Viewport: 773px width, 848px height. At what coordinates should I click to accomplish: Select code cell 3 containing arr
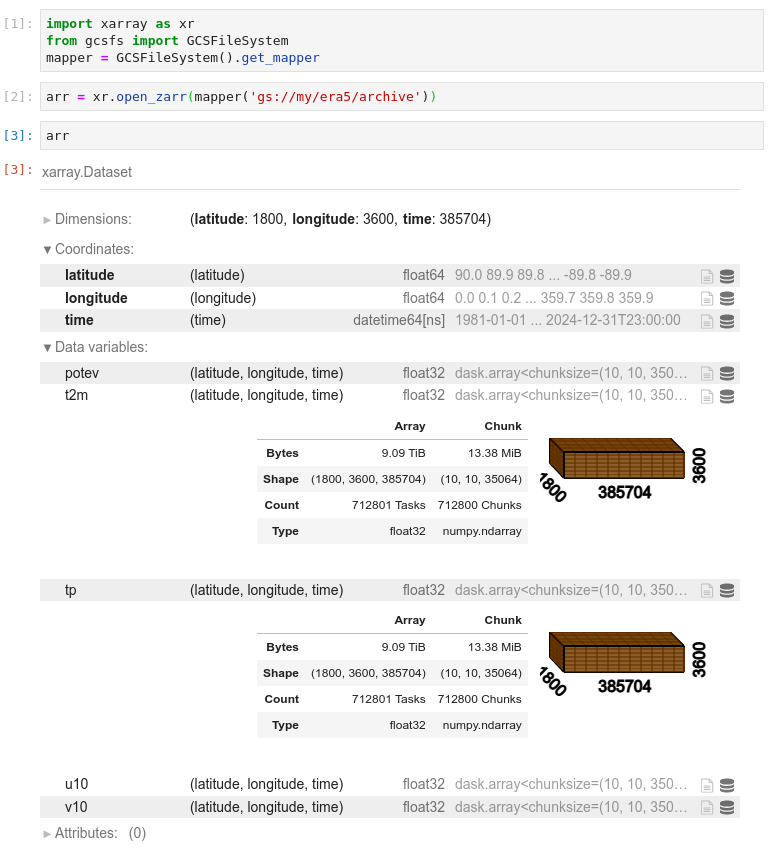click(401, 136)
